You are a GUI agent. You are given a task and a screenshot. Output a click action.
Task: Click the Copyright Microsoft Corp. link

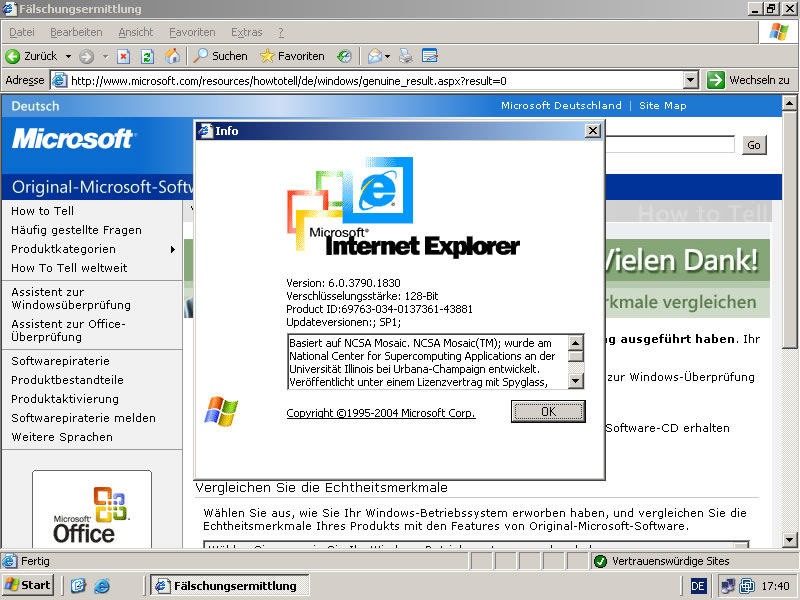381,413
